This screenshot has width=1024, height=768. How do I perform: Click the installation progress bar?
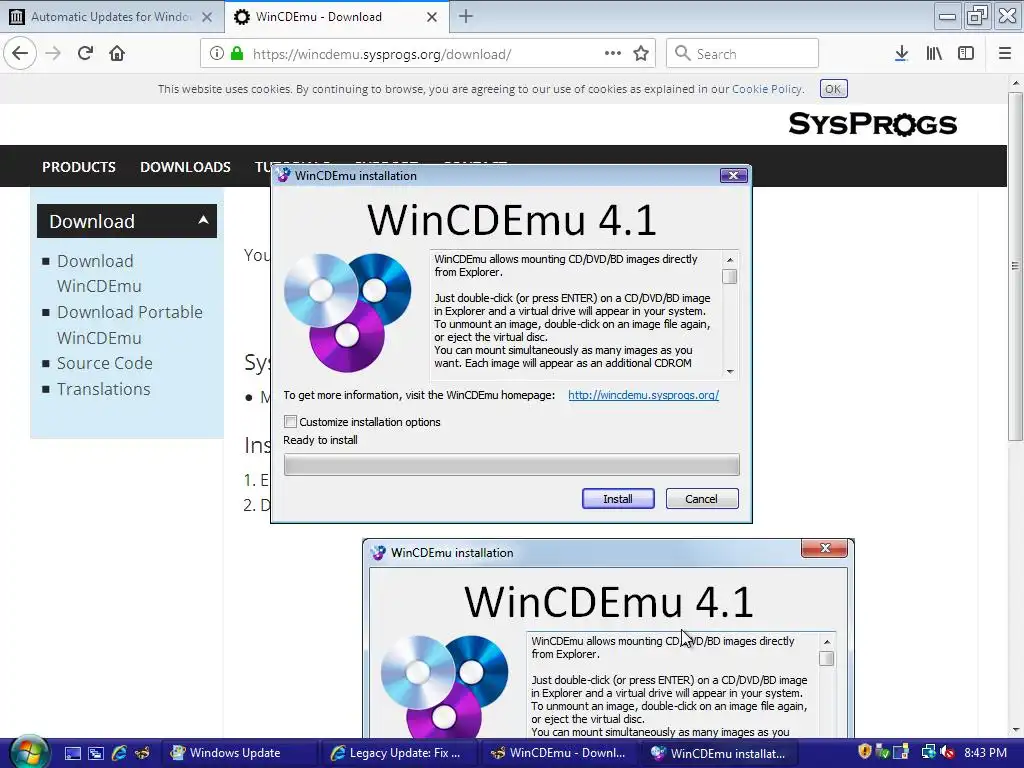511,464
